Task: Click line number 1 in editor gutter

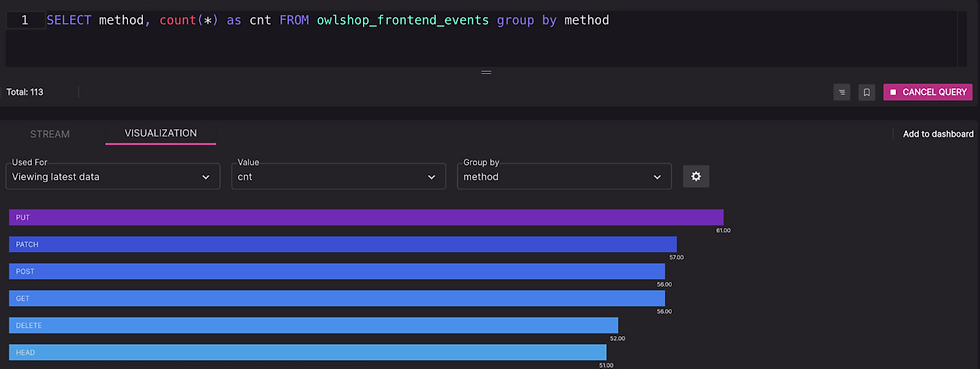Action: [24, 20]
